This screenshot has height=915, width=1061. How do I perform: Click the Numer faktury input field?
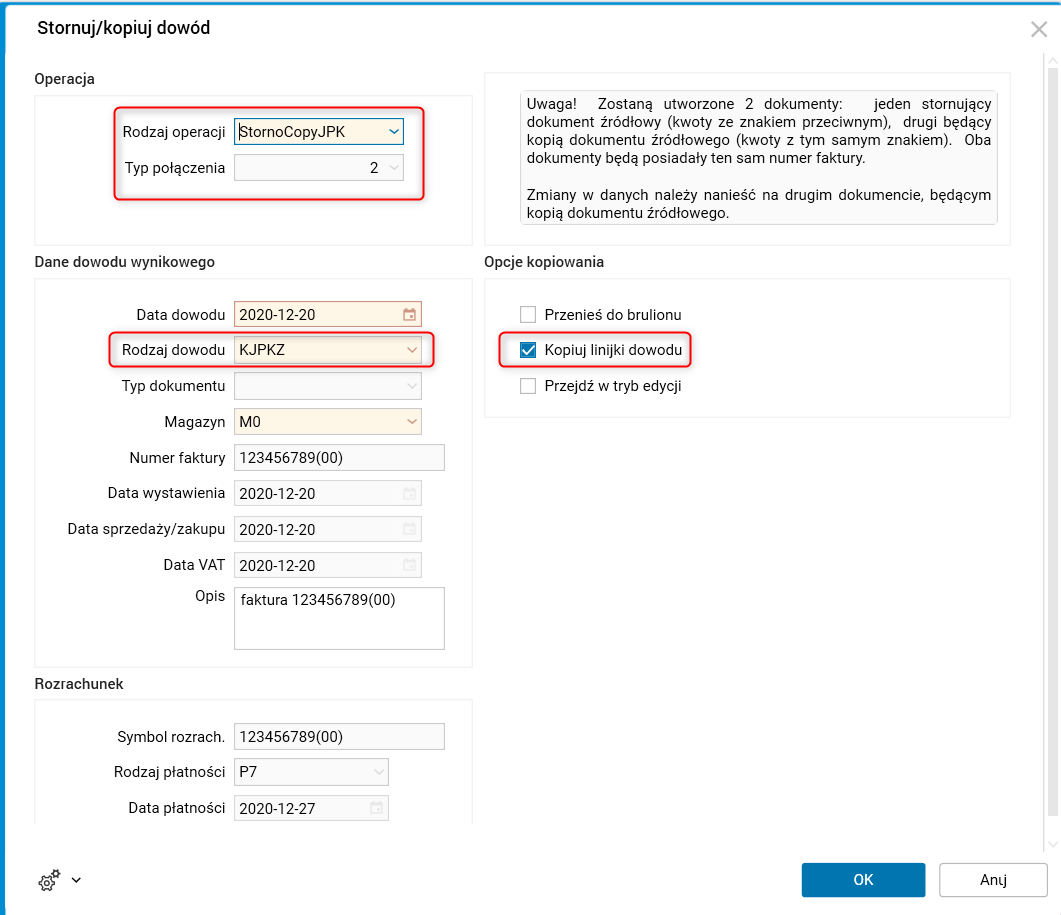[x=338, y=458]
